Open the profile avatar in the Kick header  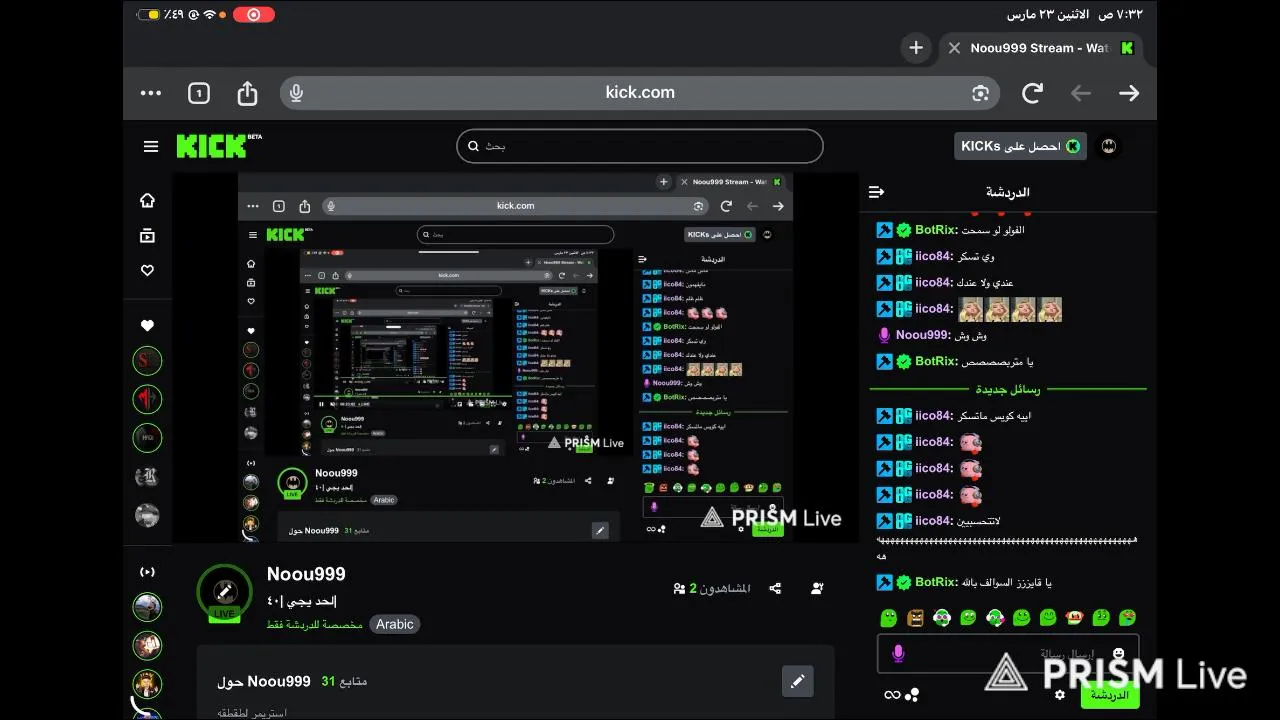tap(1108, 146)
